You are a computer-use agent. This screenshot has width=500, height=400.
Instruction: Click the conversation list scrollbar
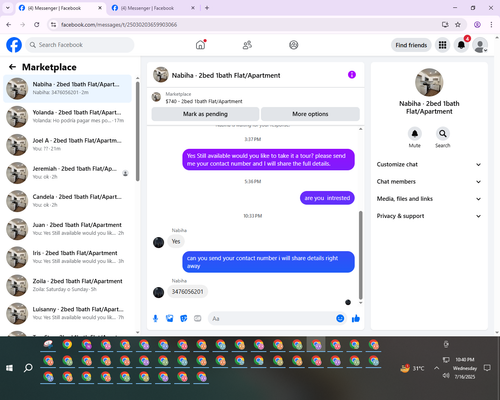137,131
